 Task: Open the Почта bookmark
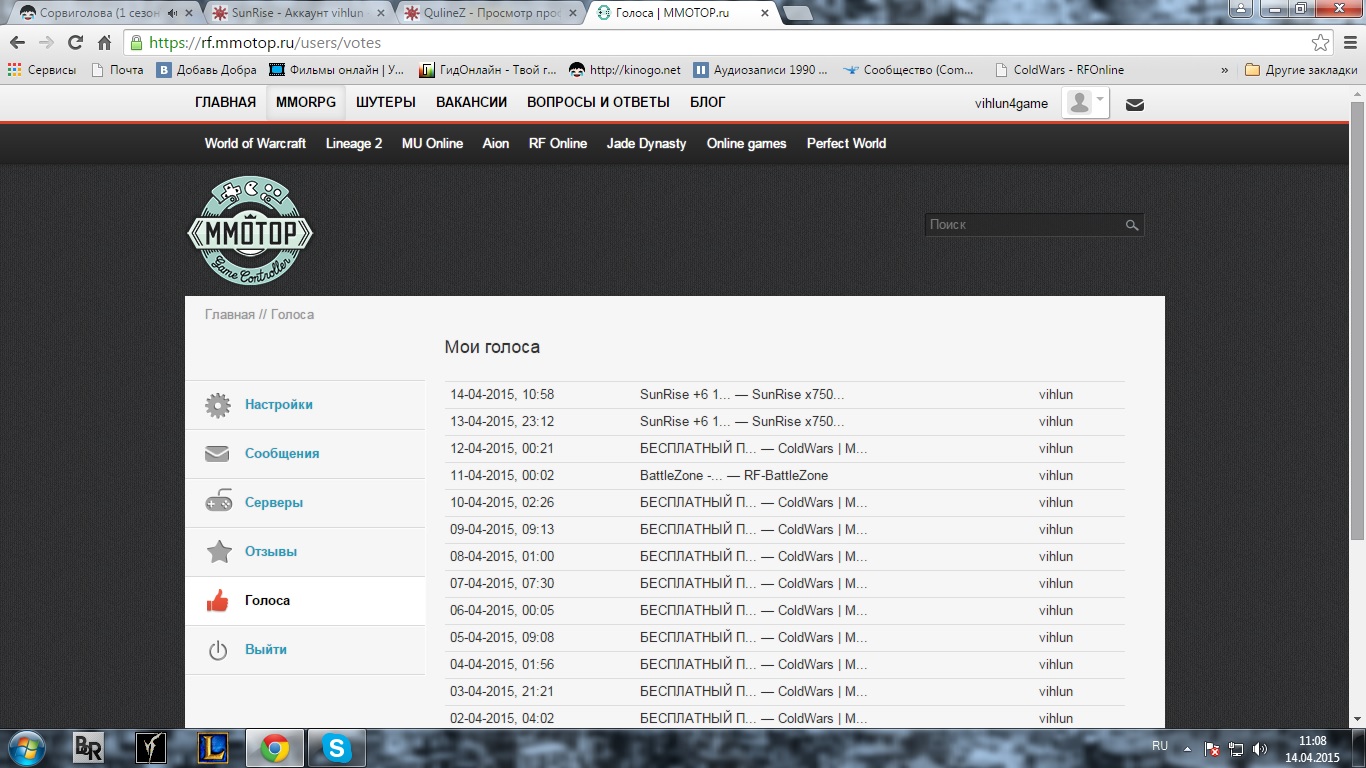click(x=117, y=70)
